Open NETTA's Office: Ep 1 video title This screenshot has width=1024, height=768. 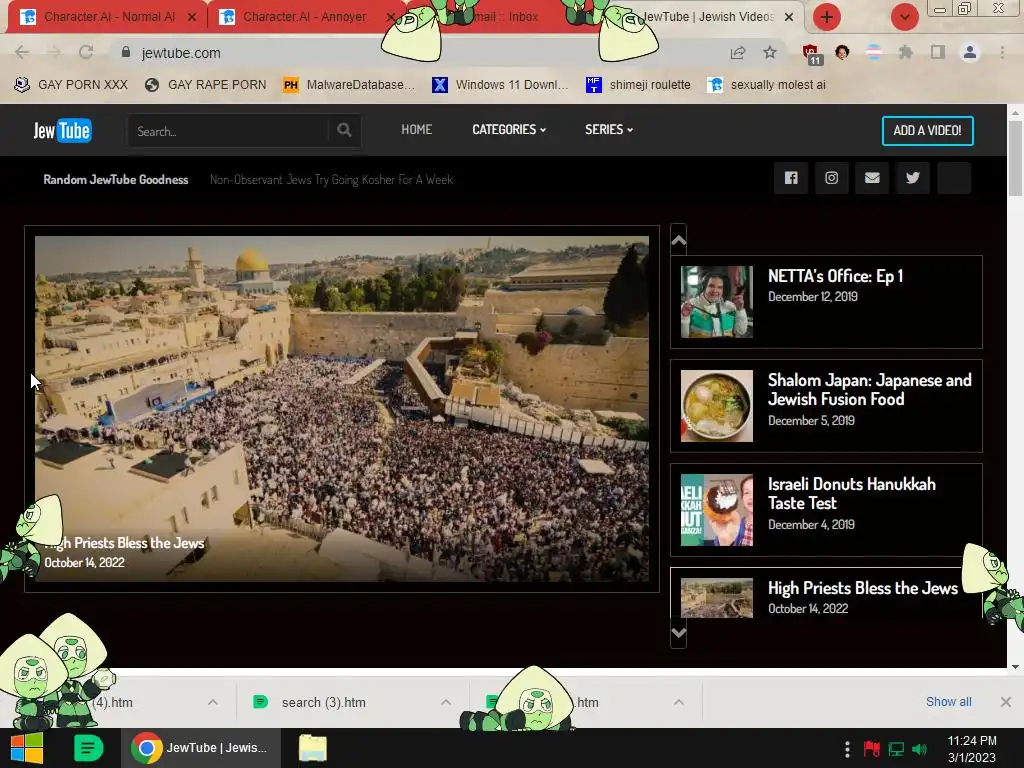click(x=835, y=276)
